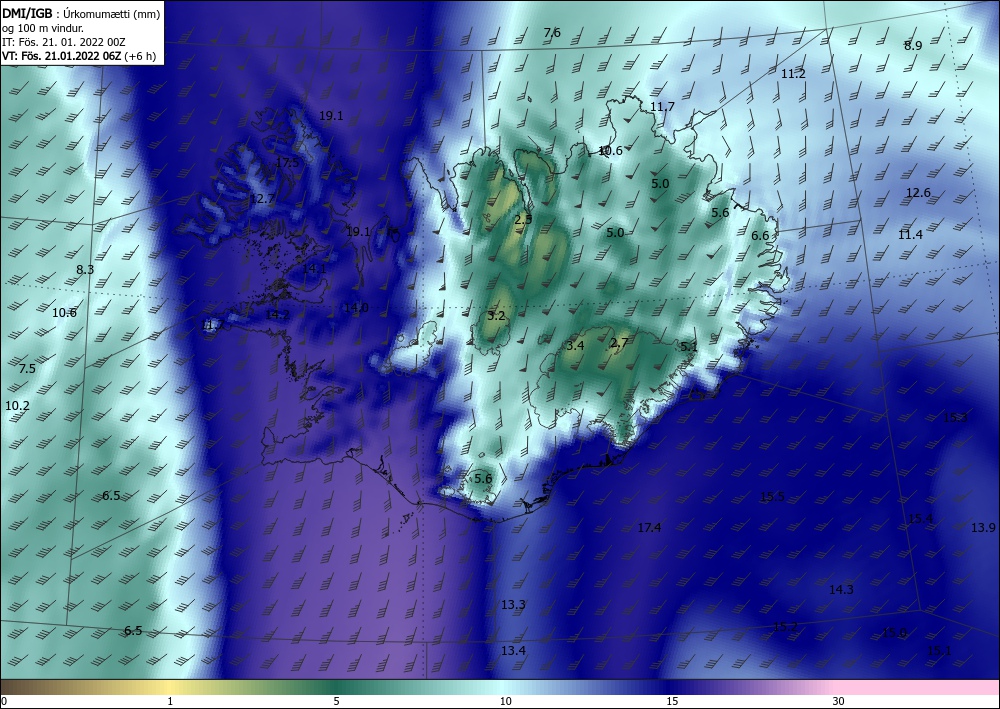Select the 15.3 value label
Viewport: 1000px width, 709px height.
click(955, 418)
